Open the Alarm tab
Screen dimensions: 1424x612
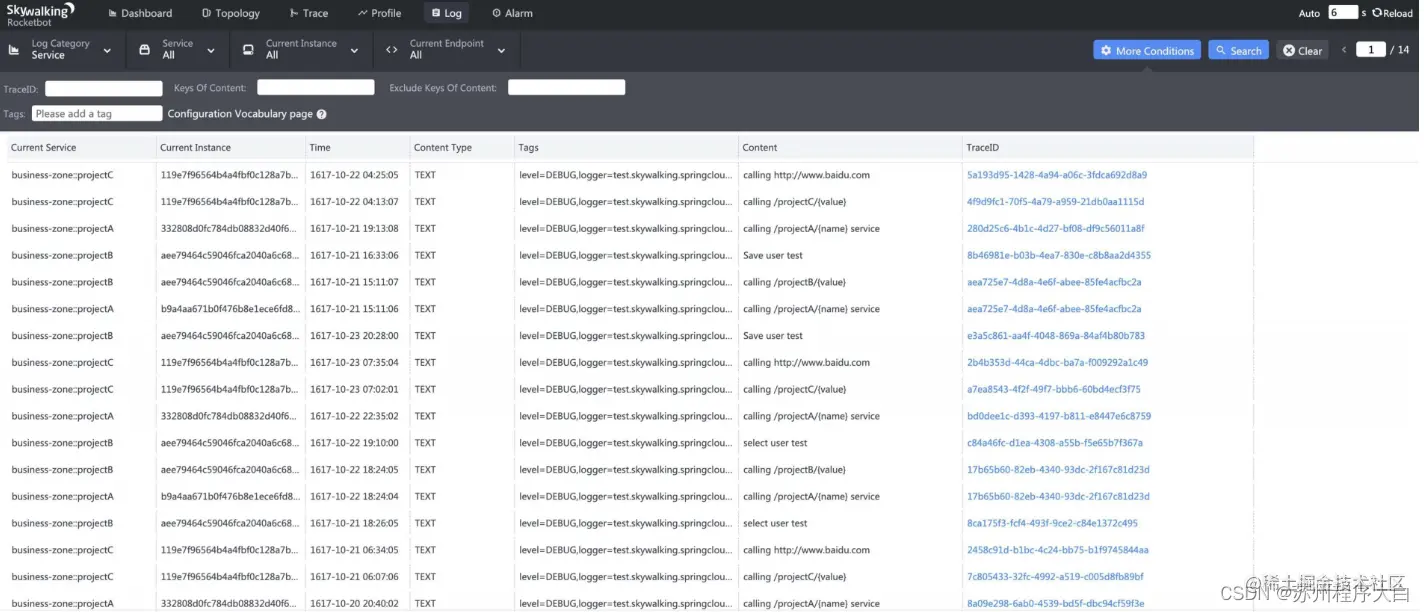pyautogui.click(x=512, y=14)
